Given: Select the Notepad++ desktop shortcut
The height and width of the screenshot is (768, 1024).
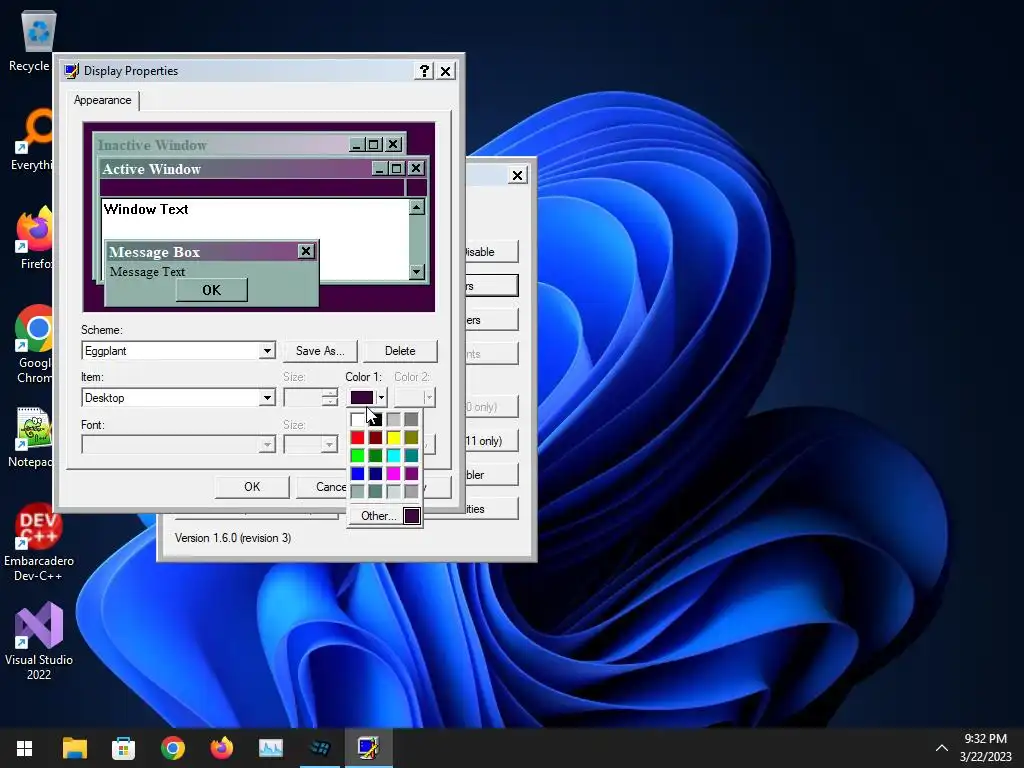Looking at the screenshot, I should point(33,438).
